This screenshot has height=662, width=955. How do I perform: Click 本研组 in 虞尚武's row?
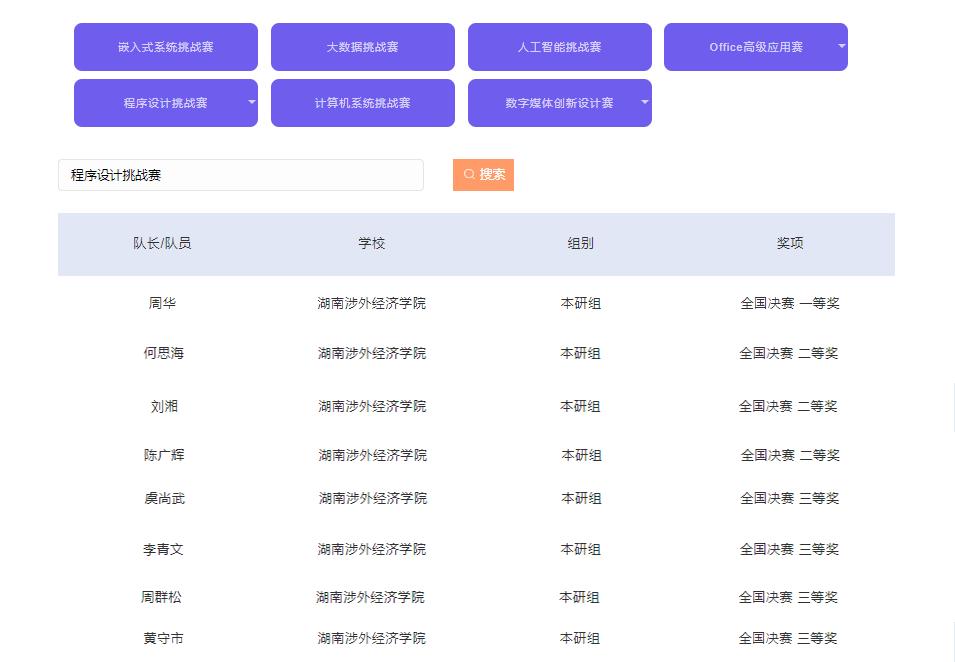click(x=582, y=498)
